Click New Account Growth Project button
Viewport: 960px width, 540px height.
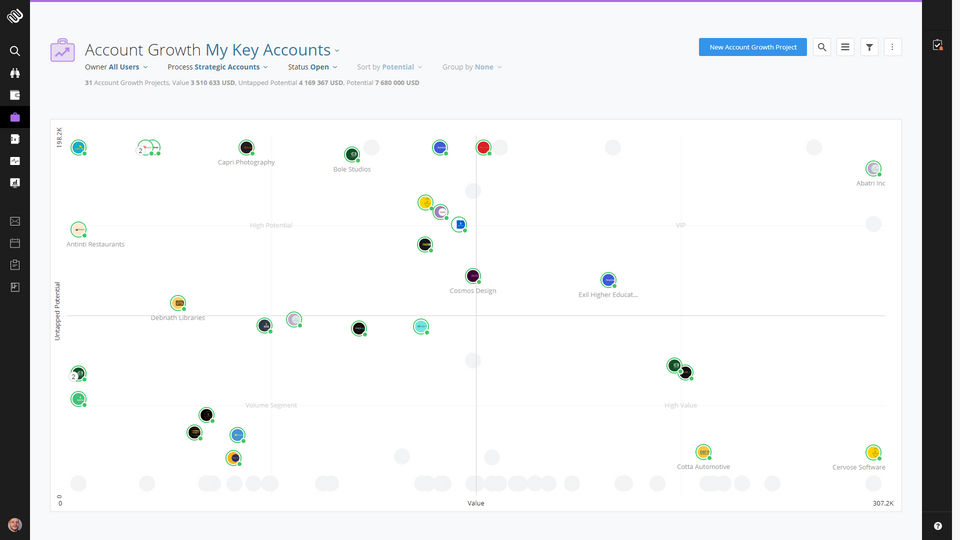(752, 47)
